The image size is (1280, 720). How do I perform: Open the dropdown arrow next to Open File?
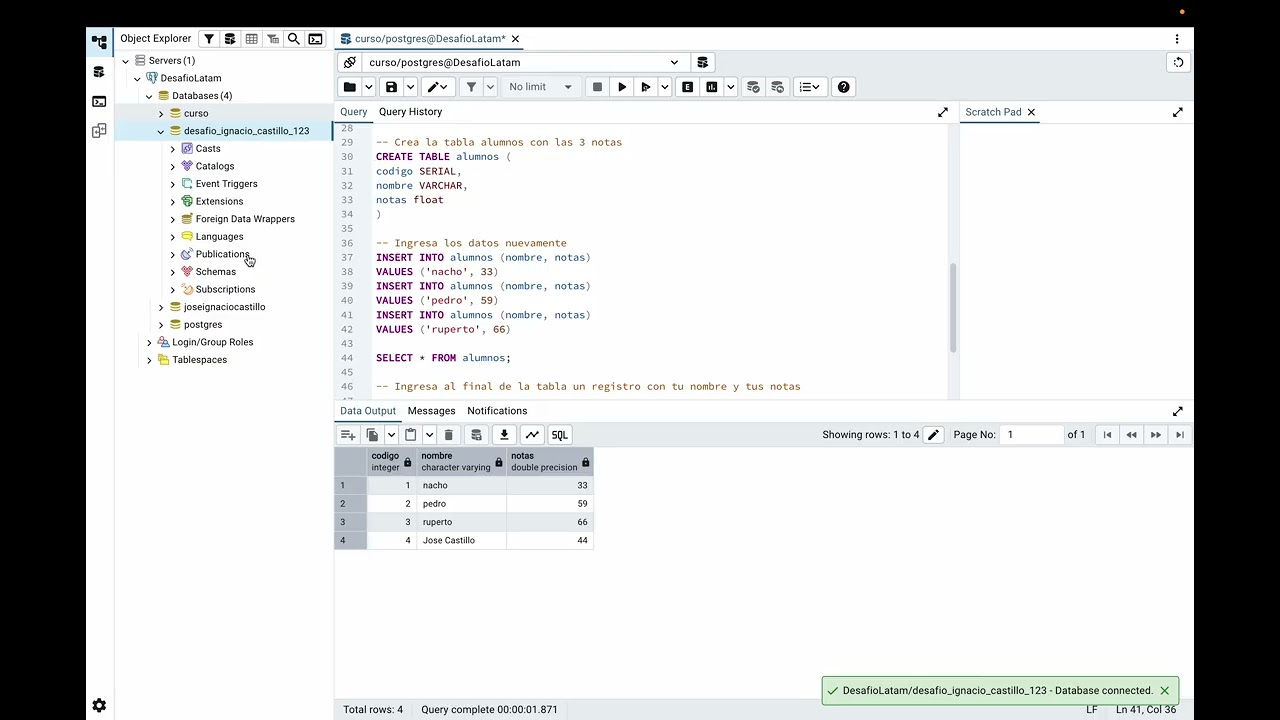click(369, 87)
